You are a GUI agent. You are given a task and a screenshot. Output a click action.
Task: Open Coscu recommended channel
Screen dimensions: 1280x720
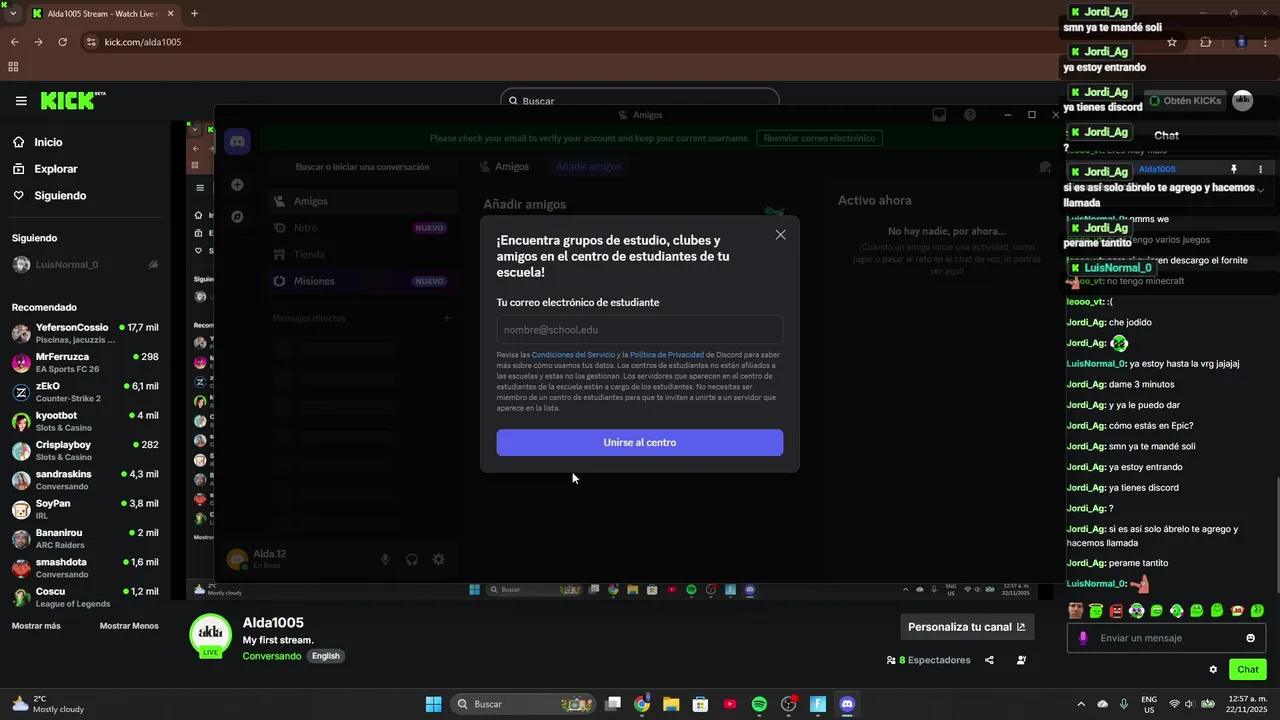[x=85, y=597]
